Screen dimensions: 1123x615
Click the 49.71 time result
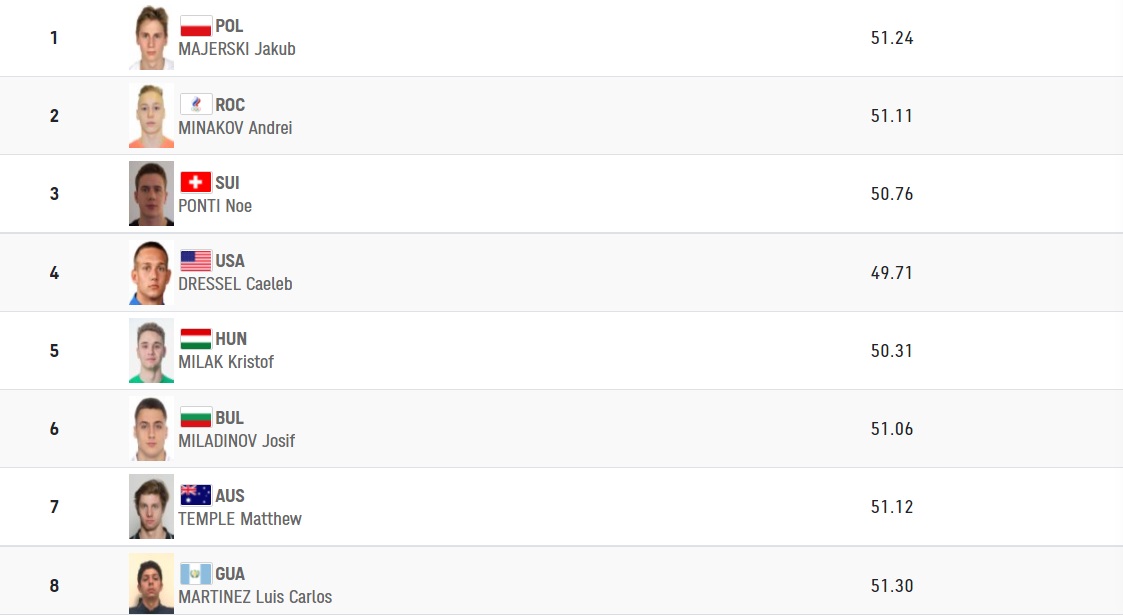(892, 273)
